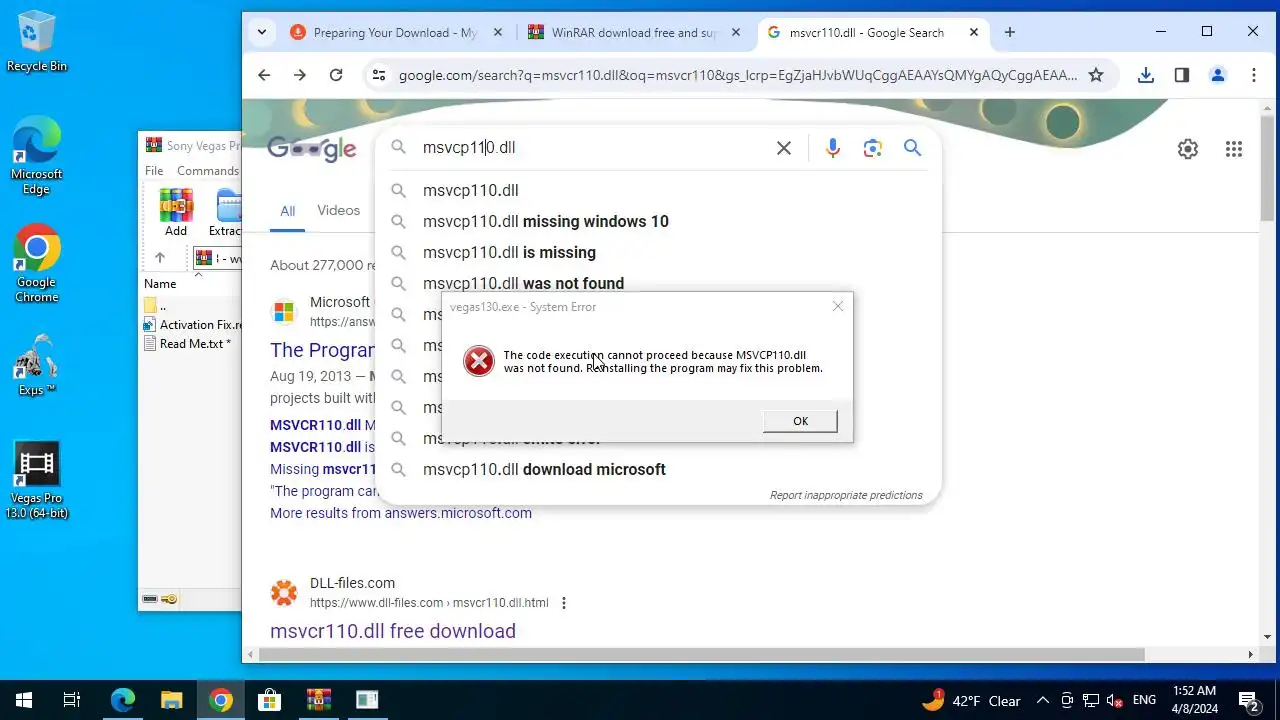Click the WinRAR Add toolbar icon

click(x=176, y=213)
